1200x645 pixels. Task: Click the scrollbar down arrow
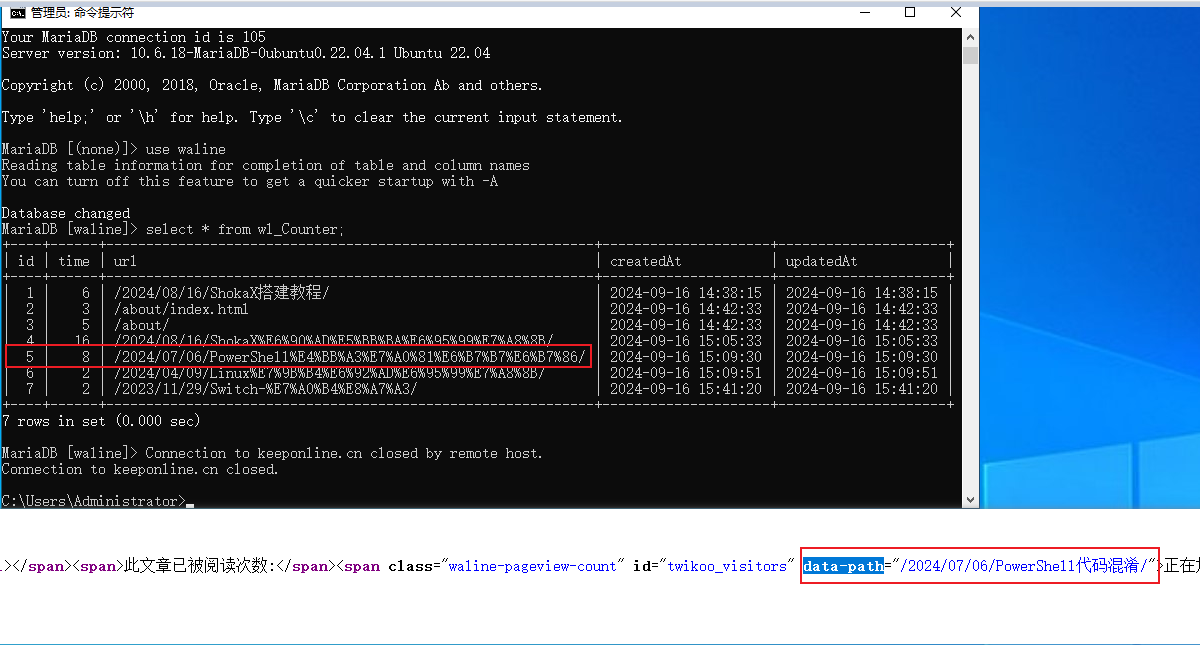point(970,500)
